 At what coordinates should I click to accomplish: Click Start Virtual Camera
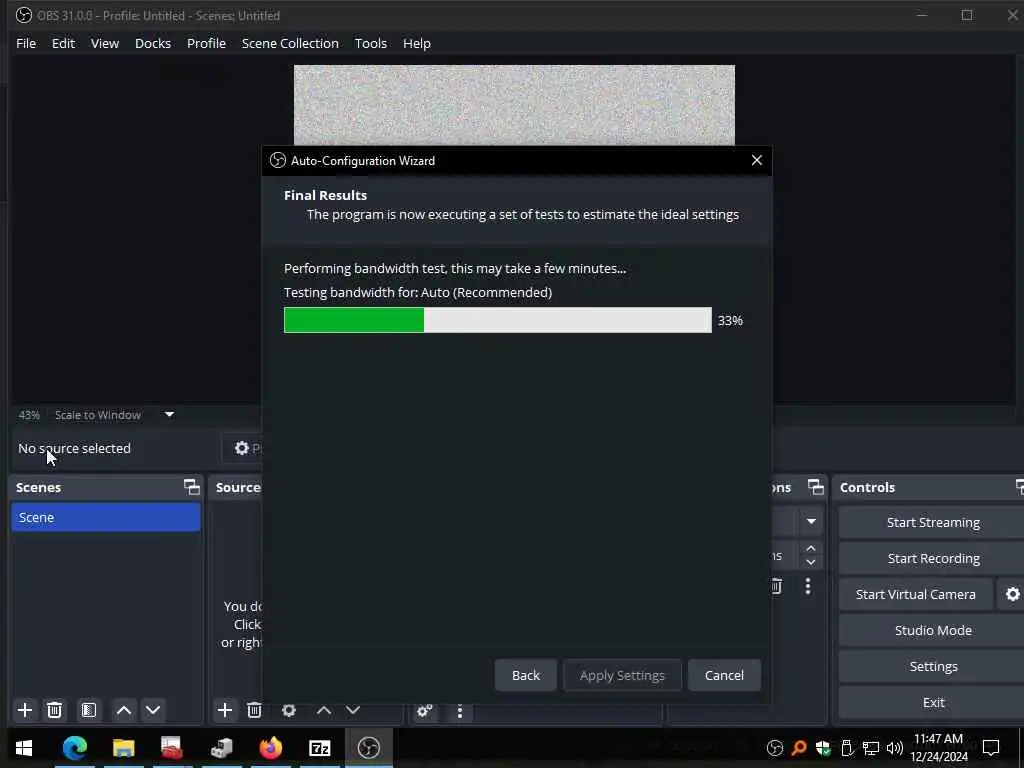point(916,594)
